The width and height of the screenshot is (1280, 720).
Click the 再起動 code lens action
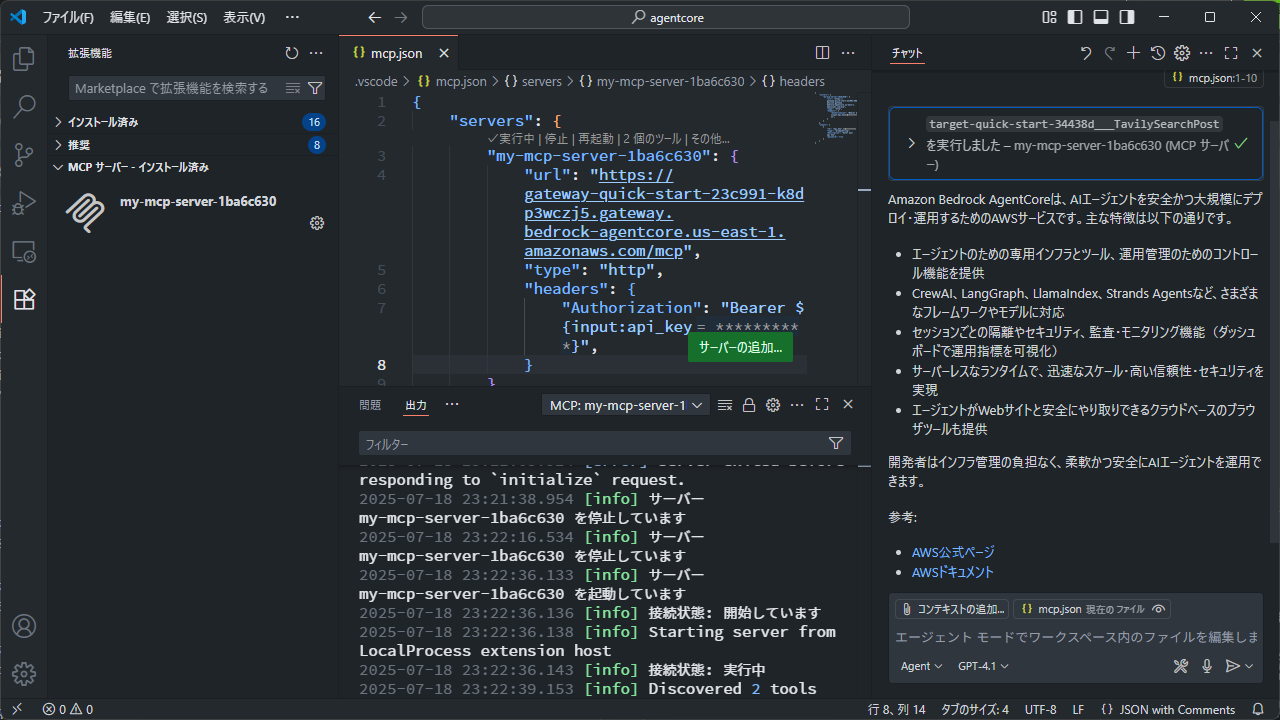(x=596, y=139)
